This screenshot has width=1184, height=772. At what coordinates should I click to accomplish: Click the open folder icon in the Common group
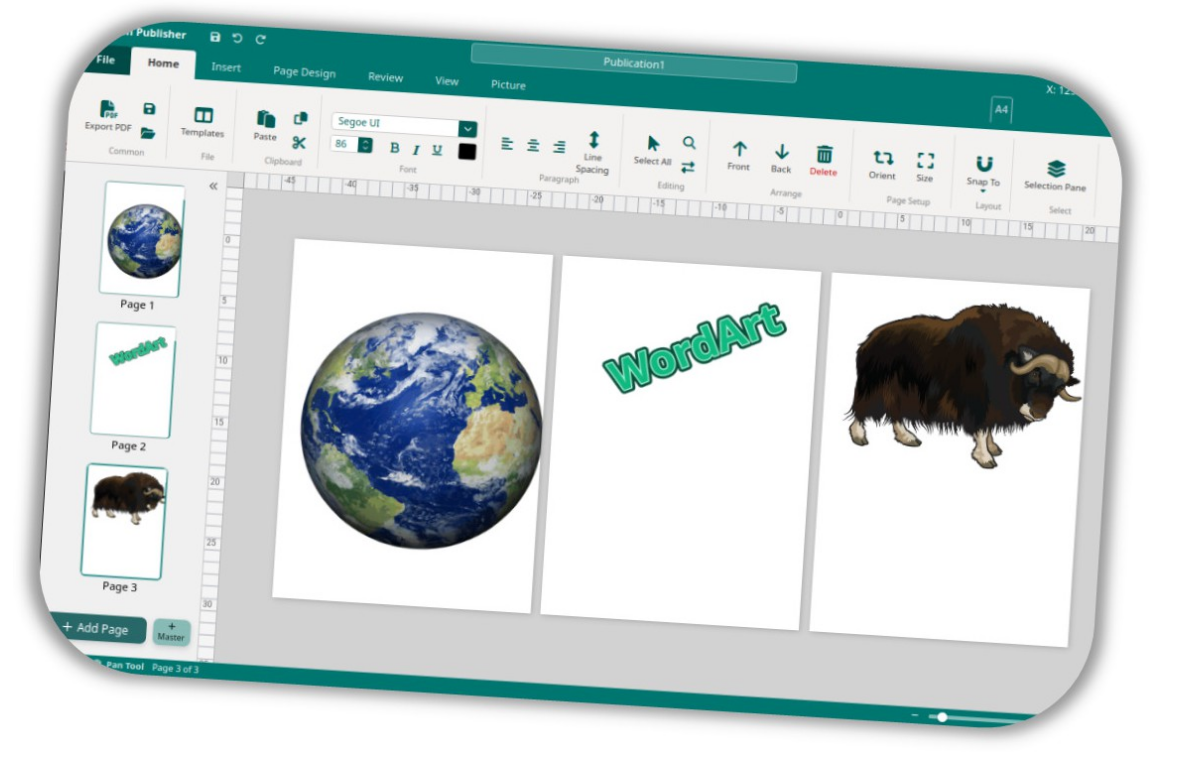pyautogui.click(x=148, y=134)
